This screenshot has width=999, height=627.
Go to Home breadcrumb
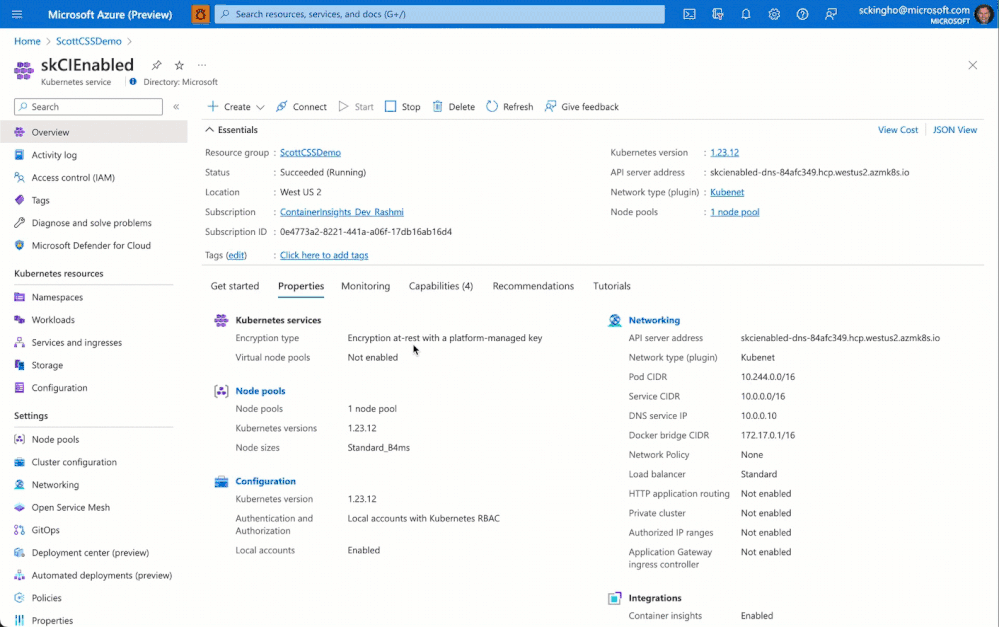coord(27,41)
